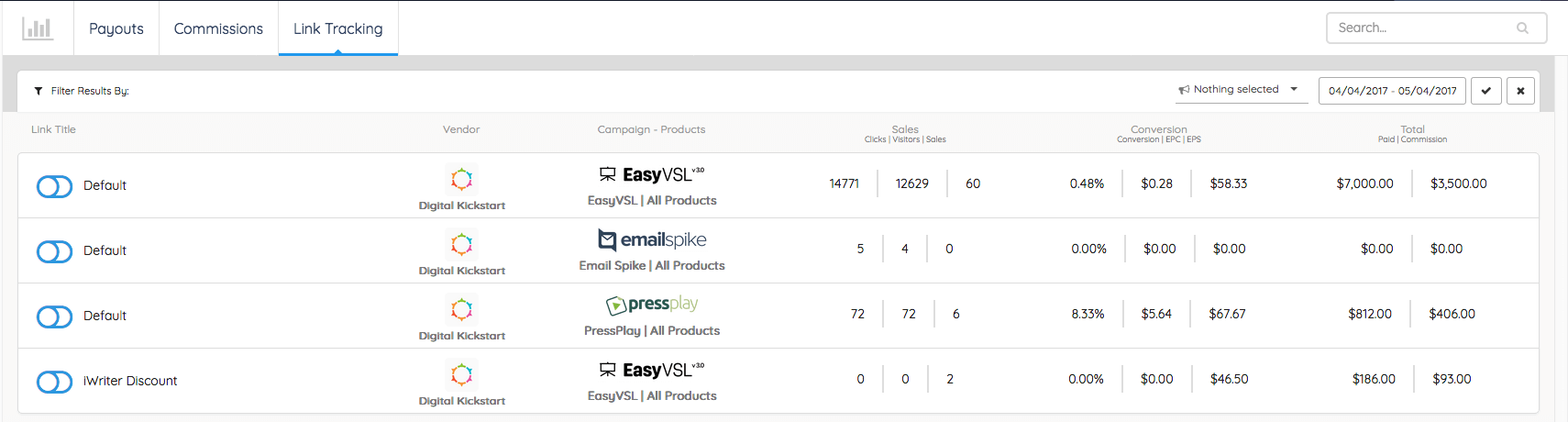
Task: Toggle the switch for iWriter Discount link
Action: 54,382
